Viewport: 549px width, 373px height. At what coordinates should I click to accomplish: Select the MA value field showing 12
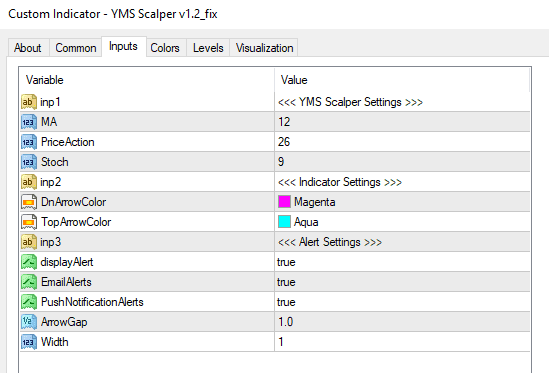coord(402,122)
